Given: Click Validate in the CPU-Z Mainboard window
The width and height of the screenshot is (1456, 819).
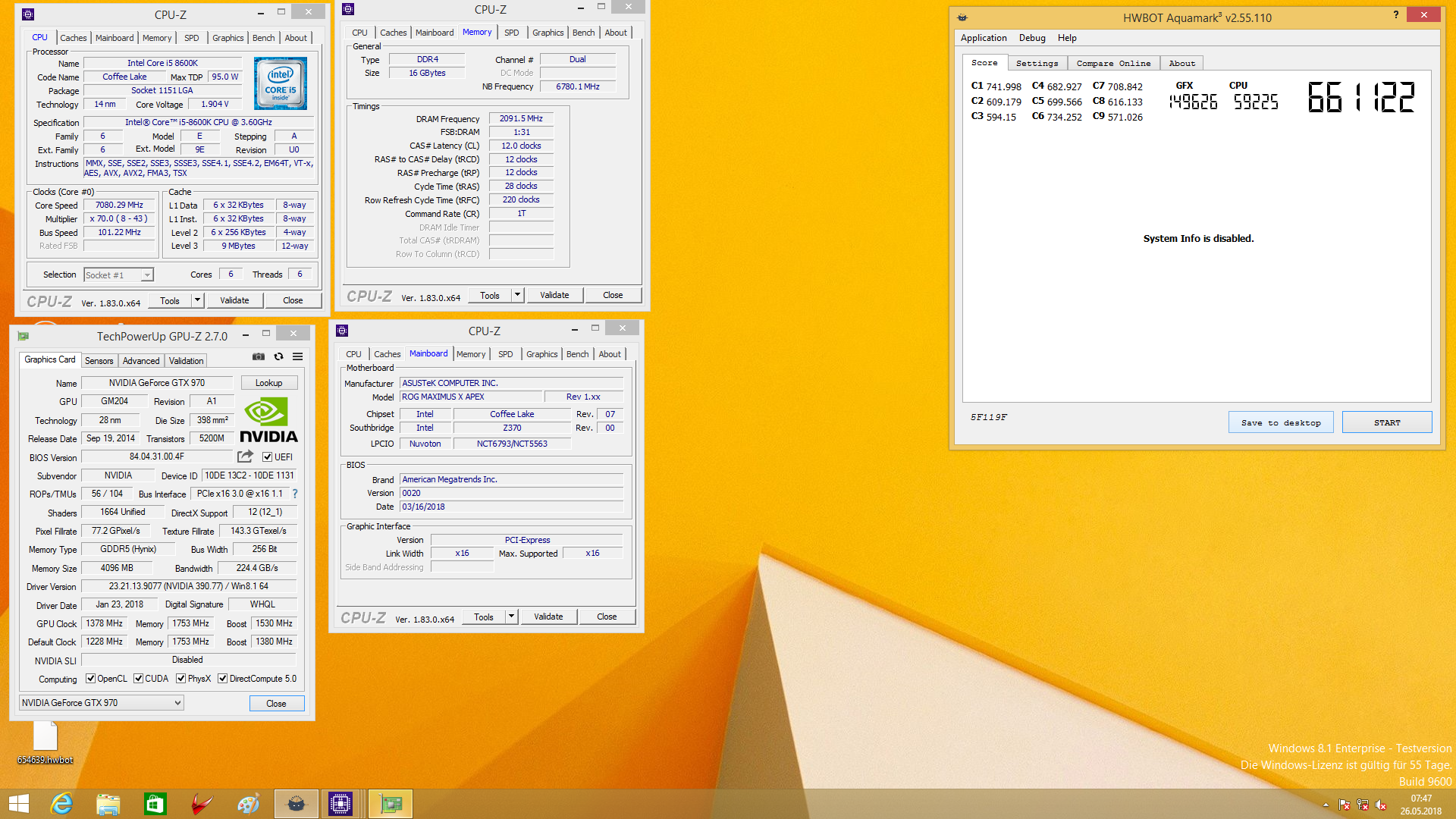Looking at the screenshot, I should point(548,617).
